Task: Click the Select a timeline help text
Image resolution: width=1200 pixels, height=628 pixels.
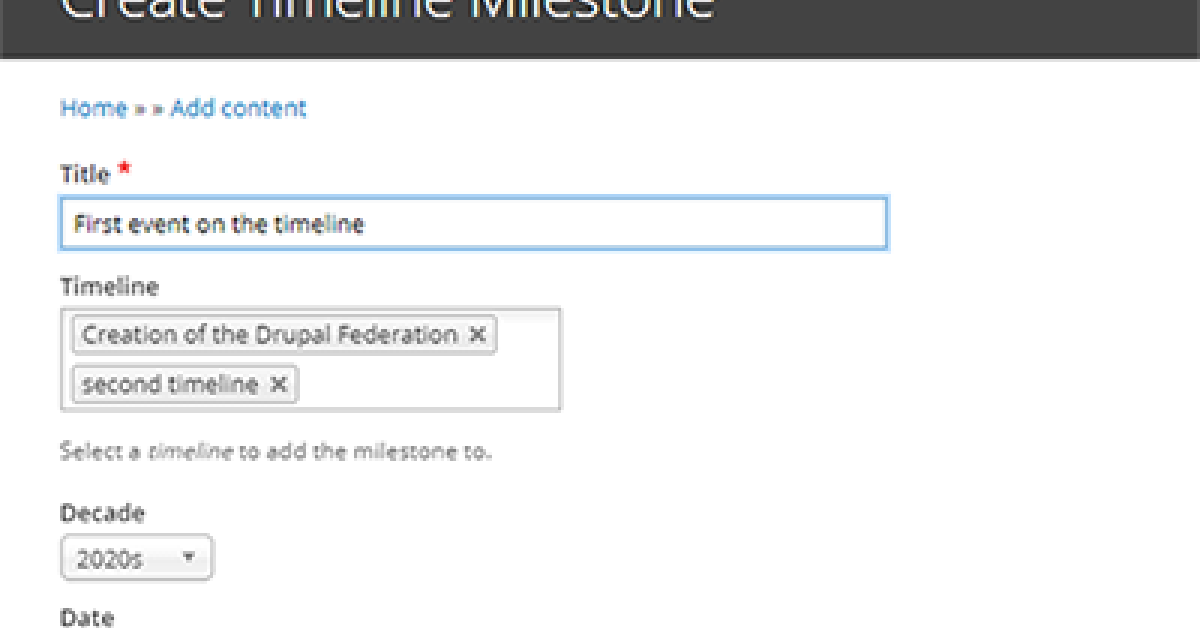Action: (276, 451)
